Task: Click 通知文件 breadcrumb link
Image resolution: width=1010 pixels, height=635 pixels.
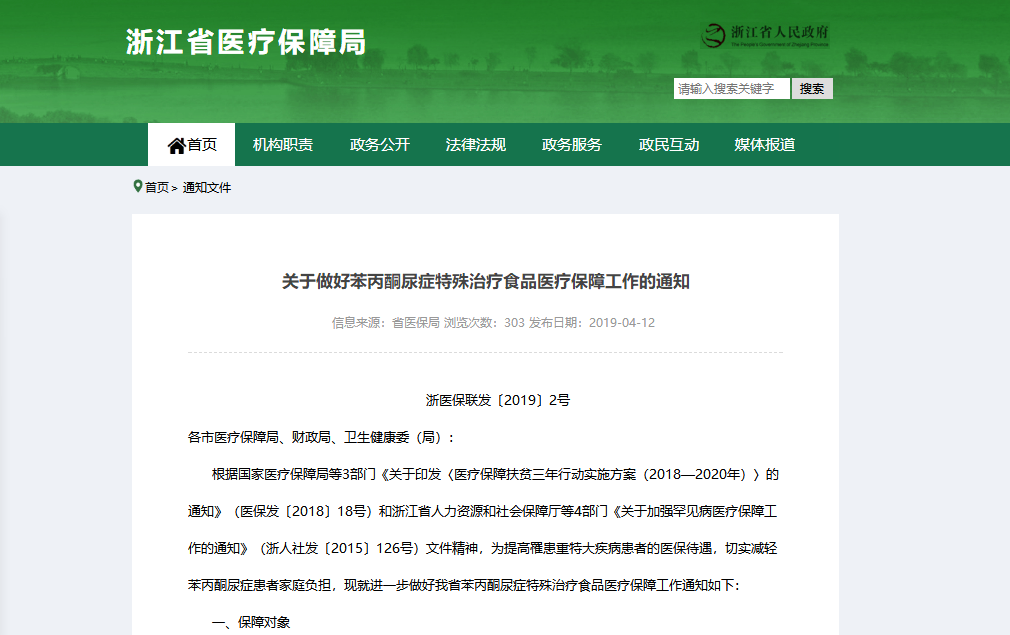Action: [207, 187]
